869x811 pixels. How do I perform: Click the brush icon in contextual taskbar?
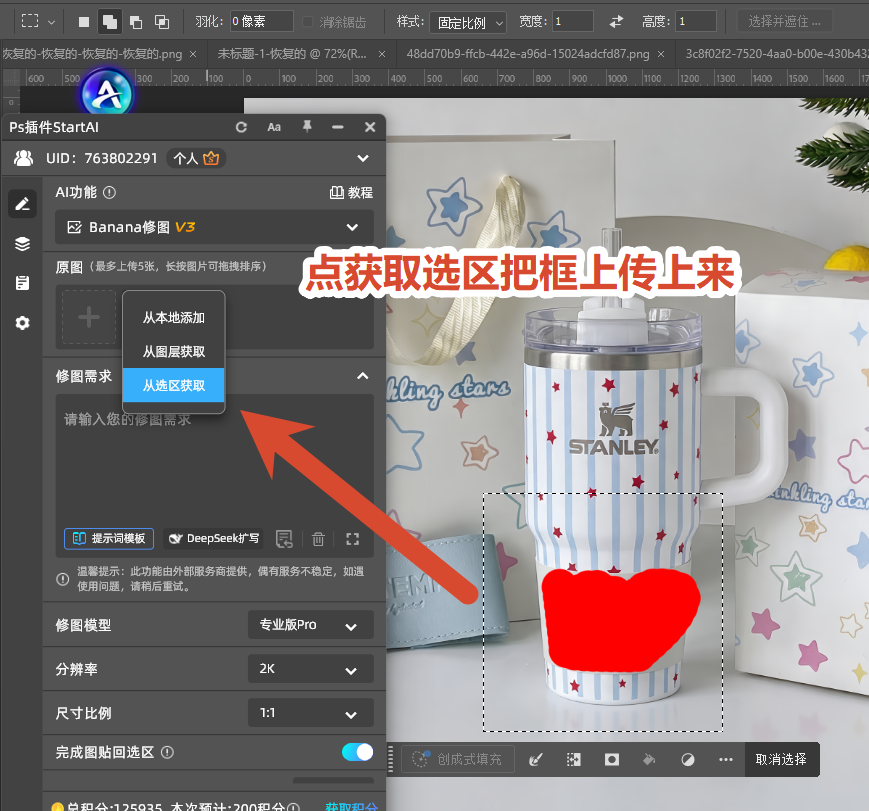pyautogui.click(x=535, y=759)
